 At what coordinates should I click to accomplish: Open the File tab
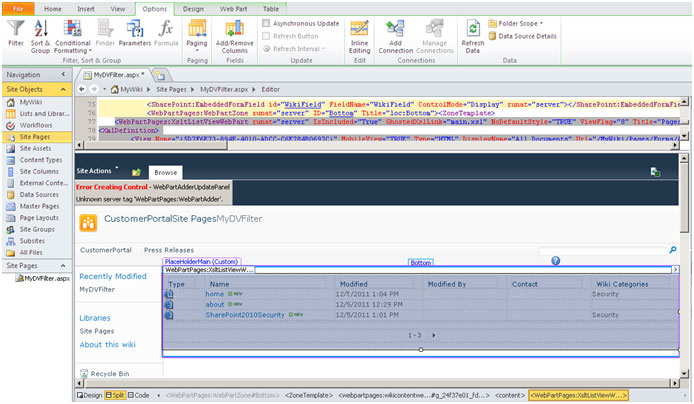point(18,9)
